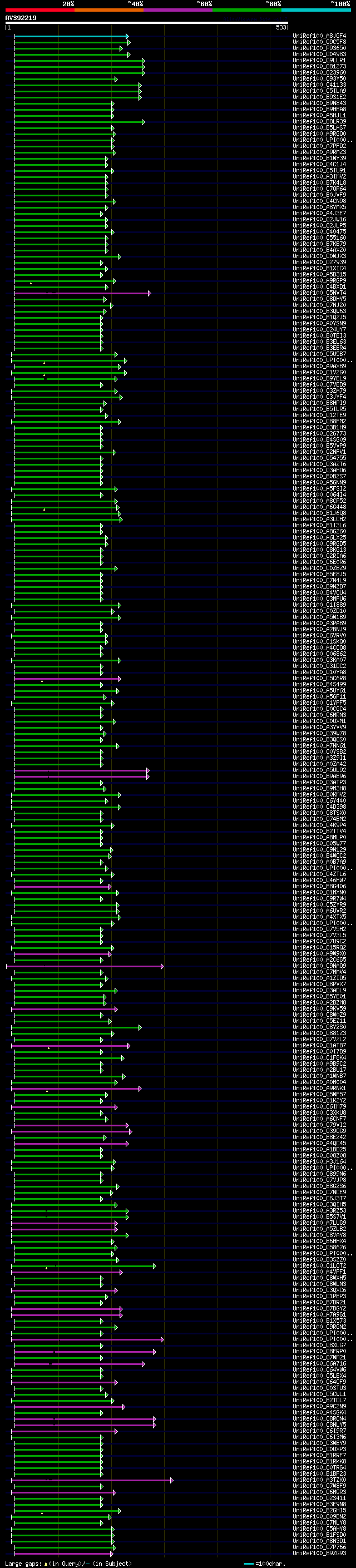Click label UniRef100_C3JYF4
356x1568 pixels.
coord(319,398)
